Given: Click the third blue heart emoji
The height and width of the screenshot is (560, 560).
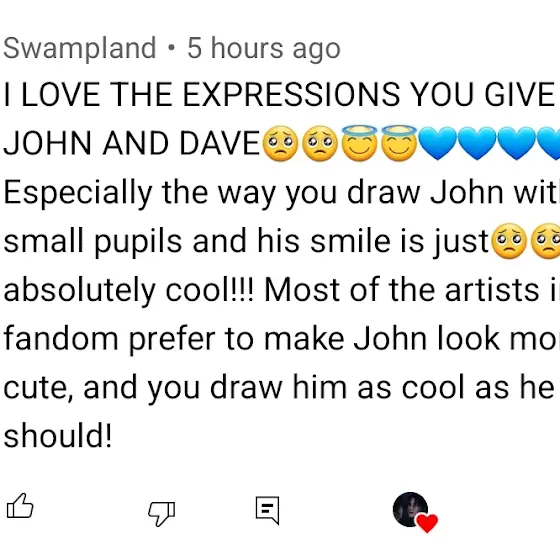Looking at the screenshot, I should [517, 144].
